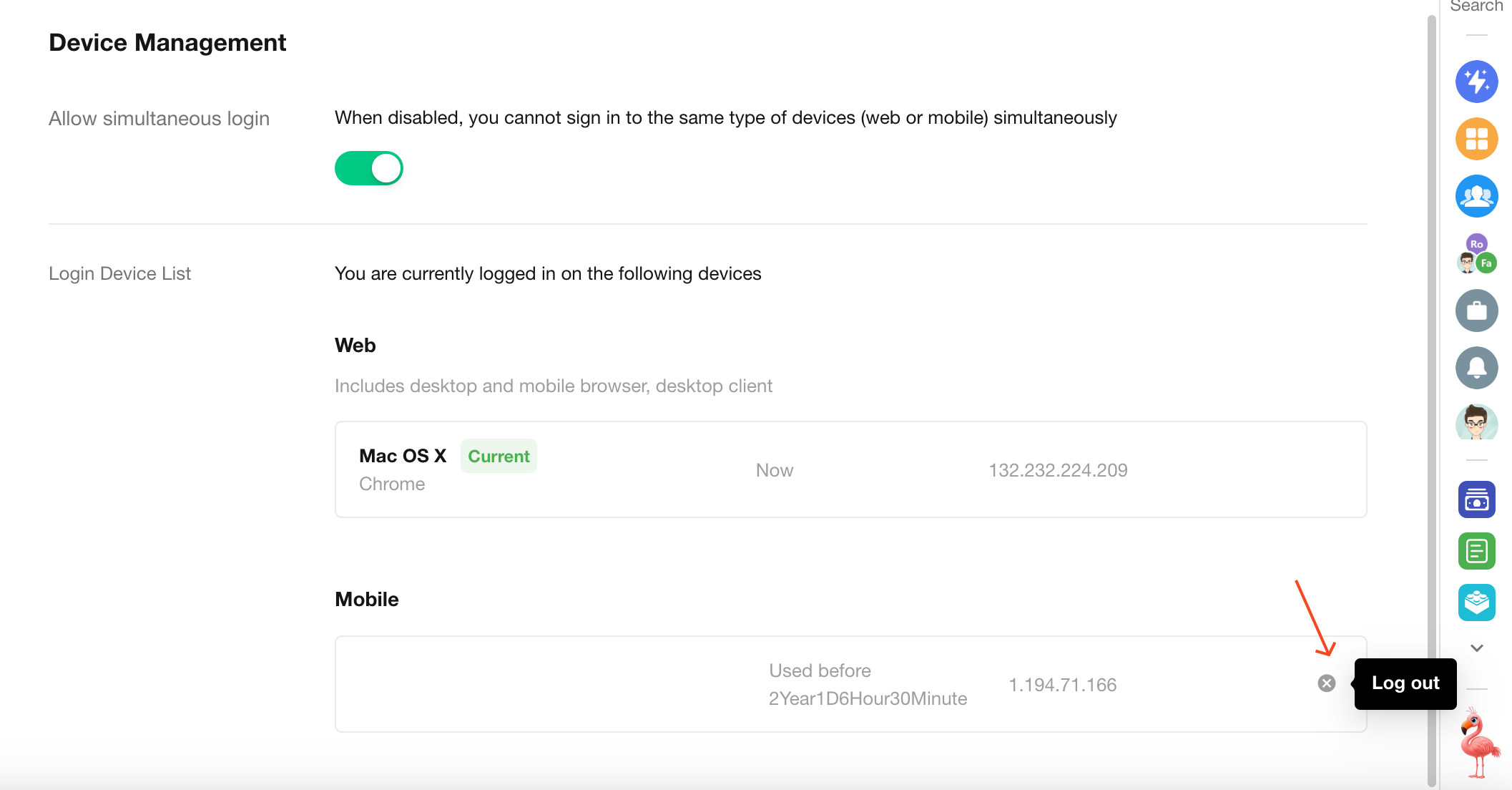Open the blue contacts group icon
The height and width of the screenshot is (790, 1512).
click(x=1476, y=196)
